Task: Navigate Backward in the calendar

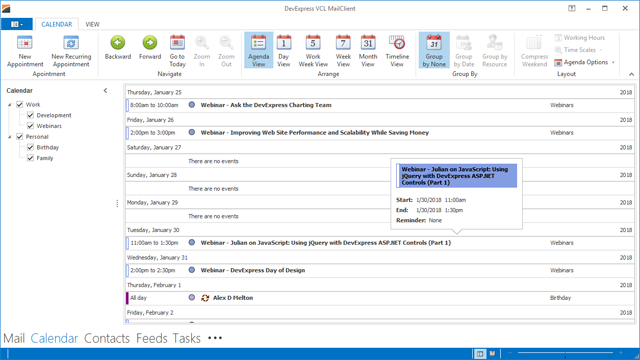Action: 118,48
